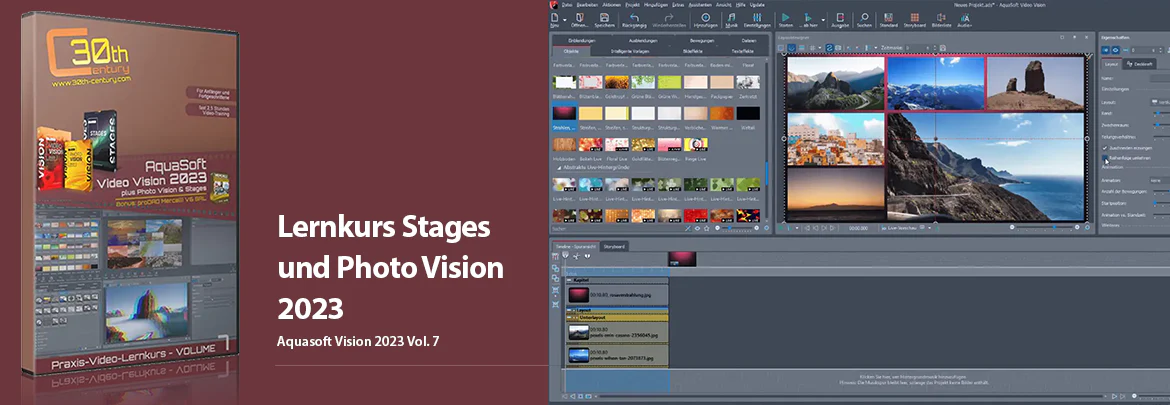Screen dimensions: 1170x405
Task: Play from here with the ab hier icon
Action: click(x=808, y=19)
